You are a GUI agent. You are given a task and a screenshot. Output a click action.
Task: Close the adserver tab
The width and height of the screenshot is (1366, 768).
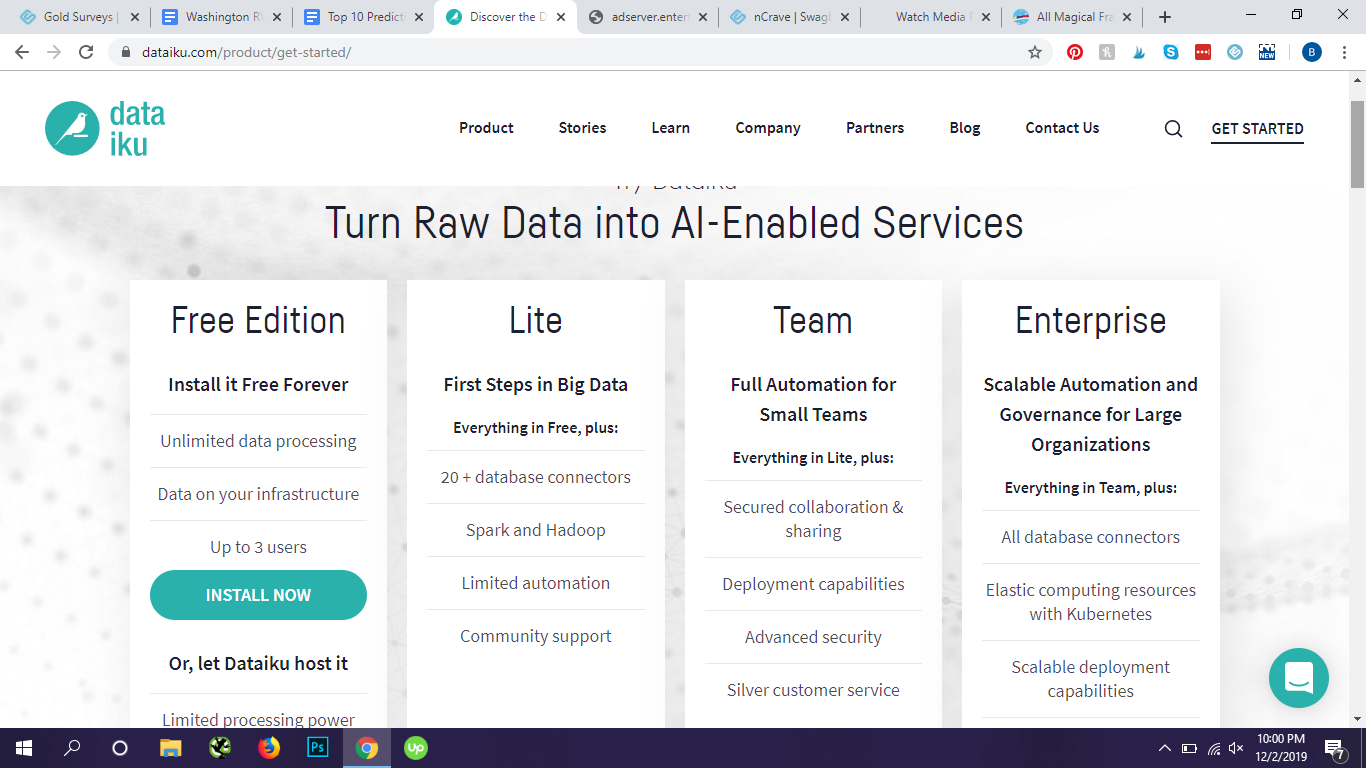click(x=703, y=17)
